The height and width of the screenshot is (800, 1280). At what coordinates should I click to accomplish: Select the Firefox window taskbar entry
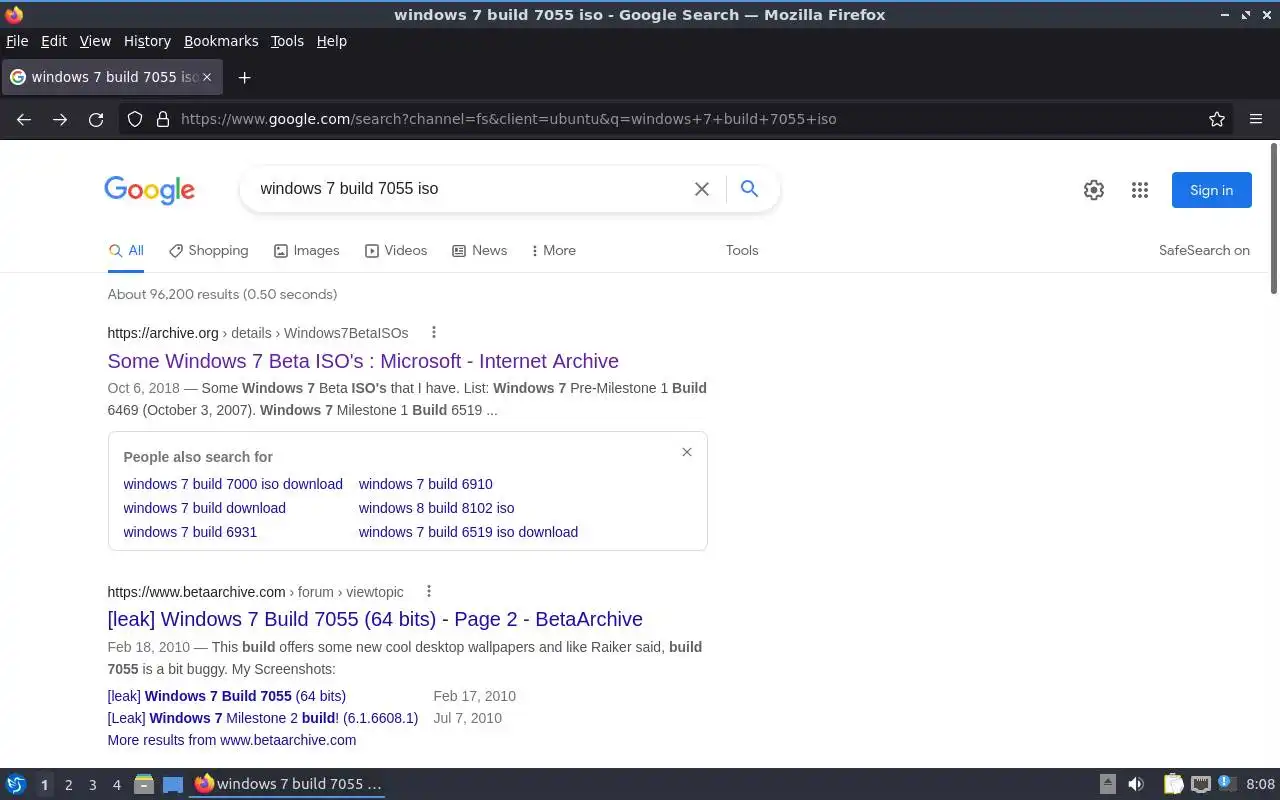[288, 784]
